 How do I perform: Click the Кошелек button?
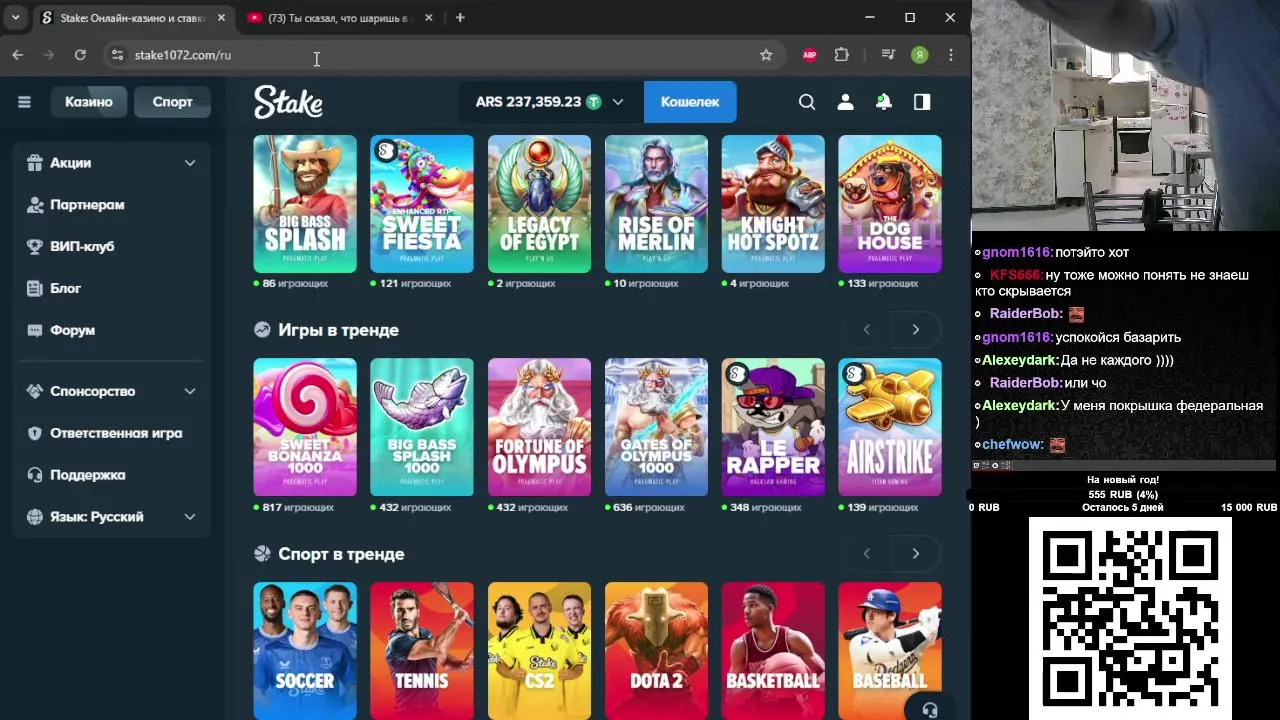[690, 102]
